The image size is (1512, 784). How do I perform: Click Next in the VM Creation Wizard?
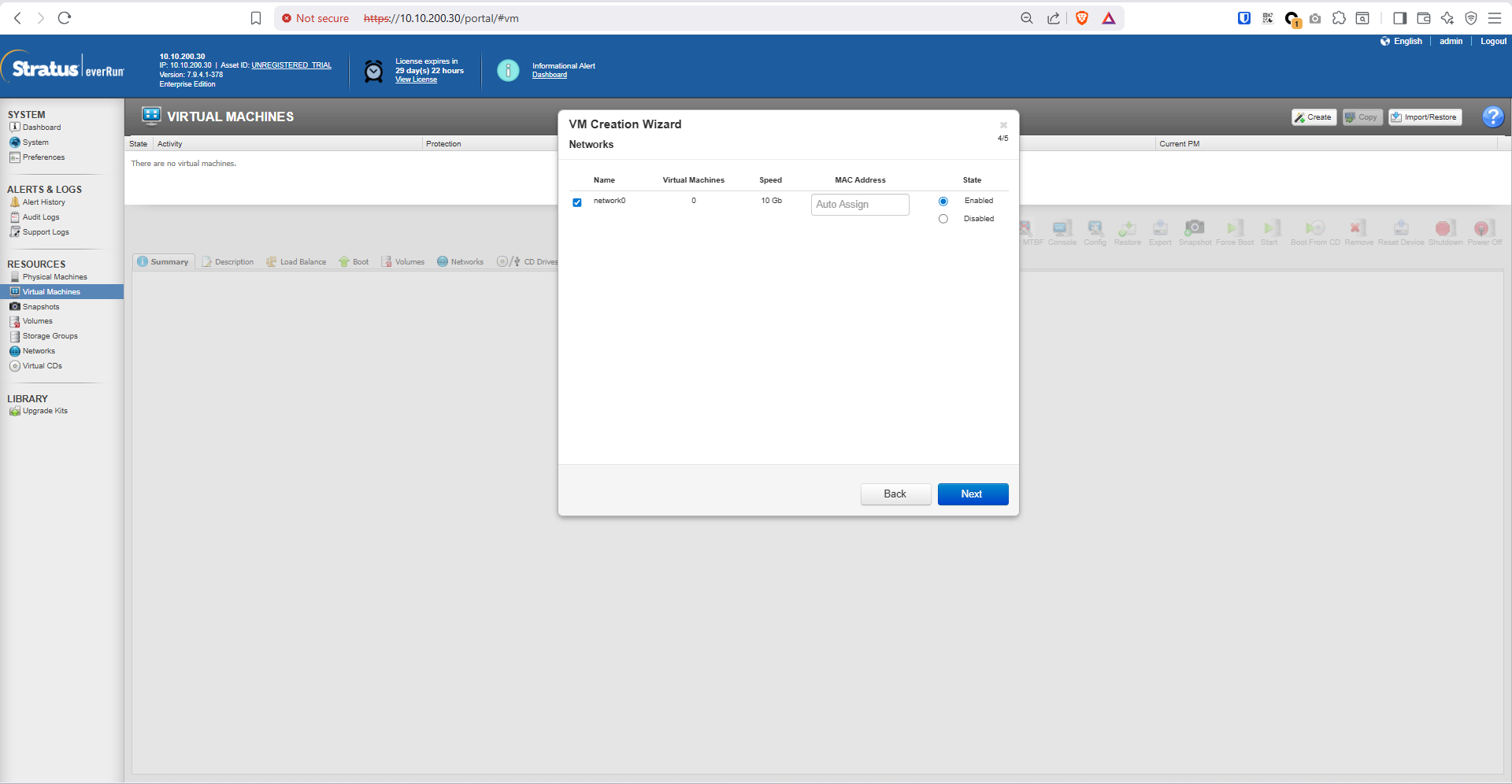[973, 494]
